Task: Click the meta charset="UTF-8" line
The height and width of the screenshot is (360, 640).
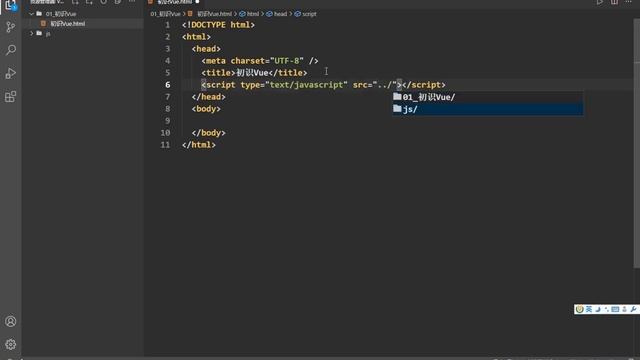Action: (x=260, y=61)
